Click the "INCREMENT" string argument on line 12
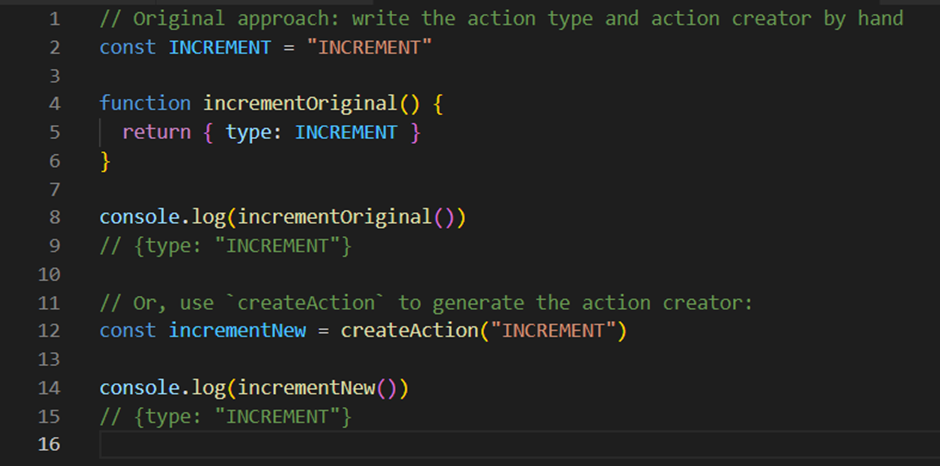Image resolution: width=940 pixels, height=466 pixels. tap(552, 330)
